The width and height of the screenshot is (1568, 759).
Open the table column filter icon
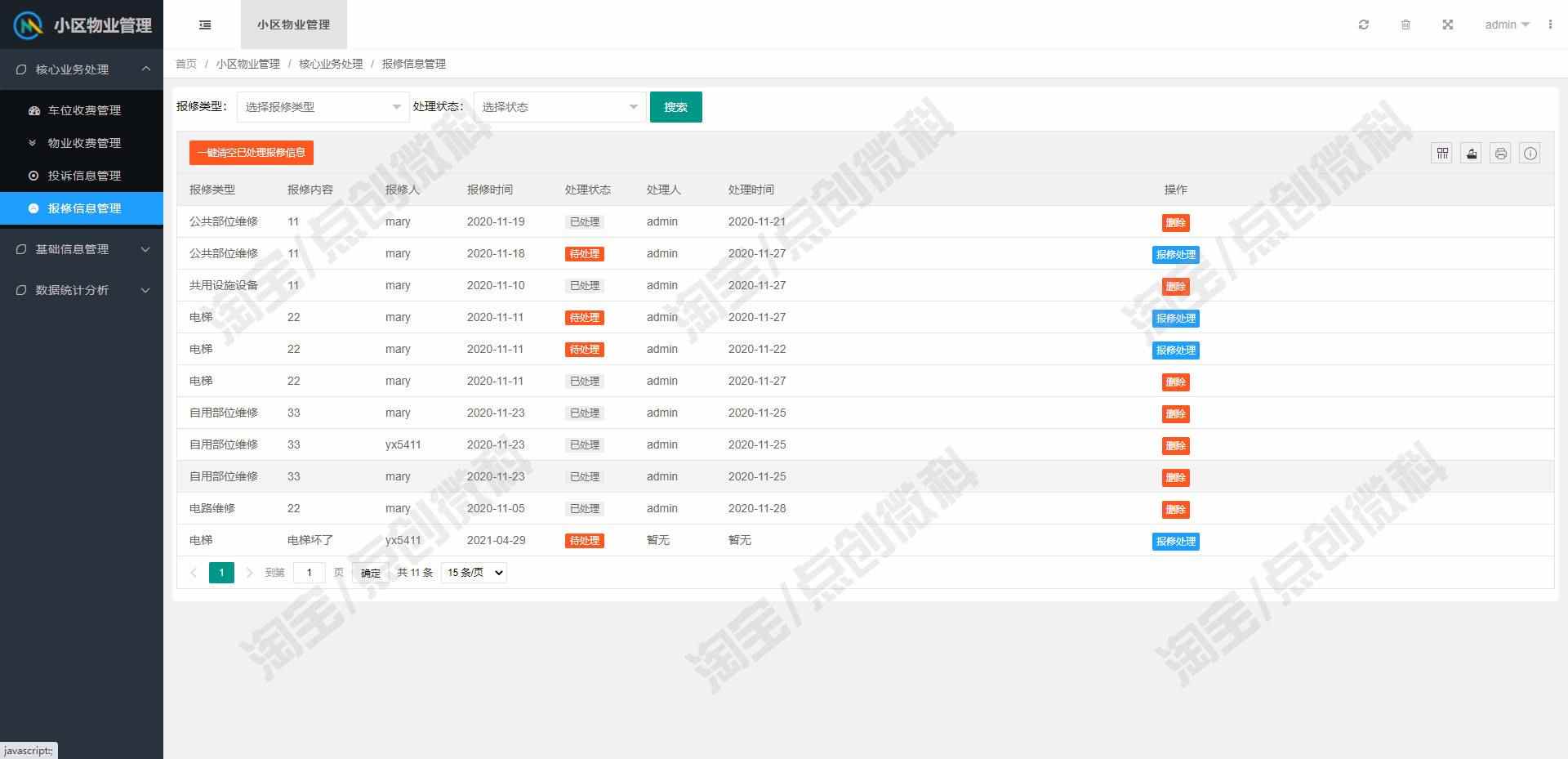coord(1442,153)
